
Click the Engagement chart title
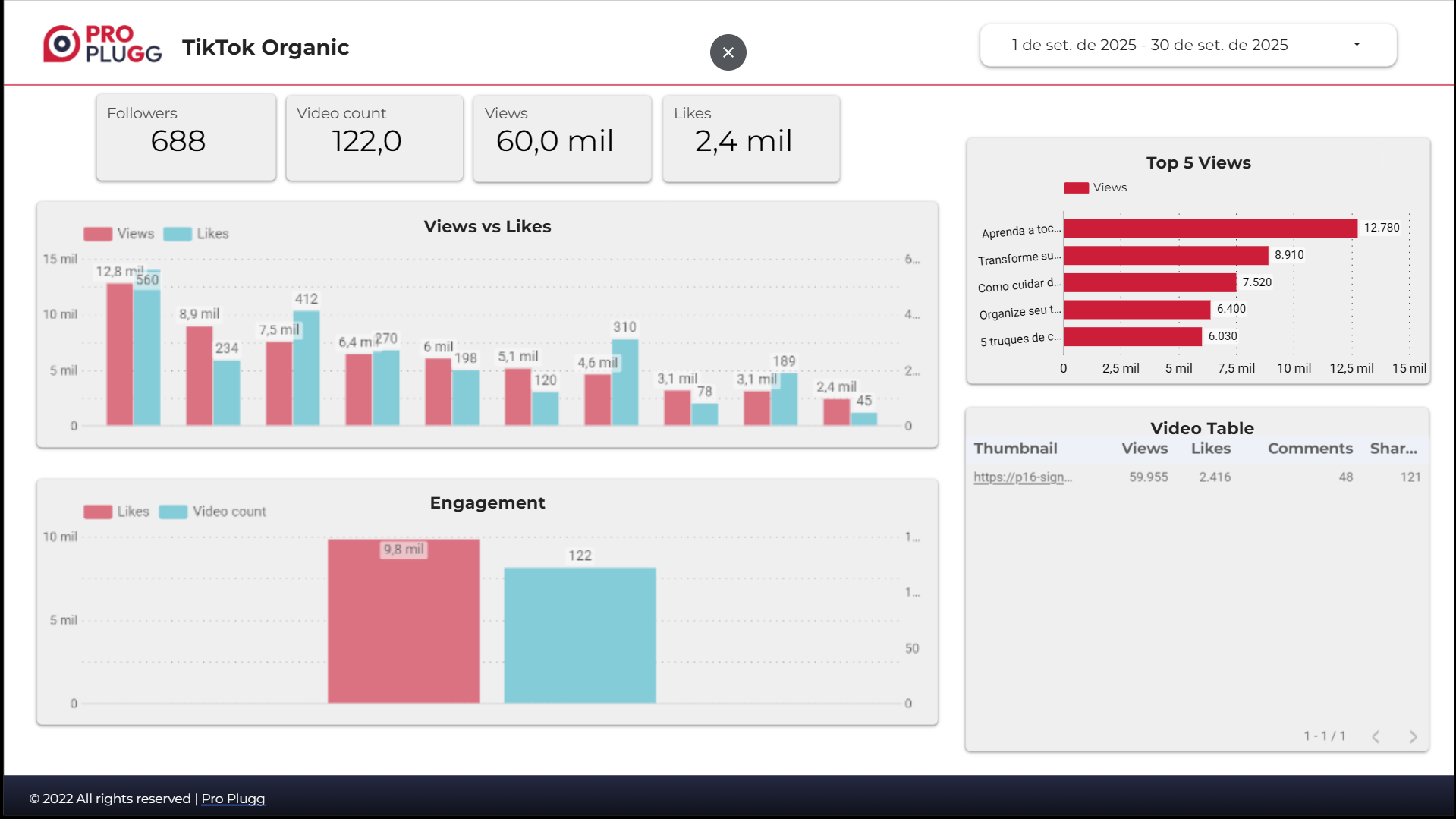pos(488,502)
